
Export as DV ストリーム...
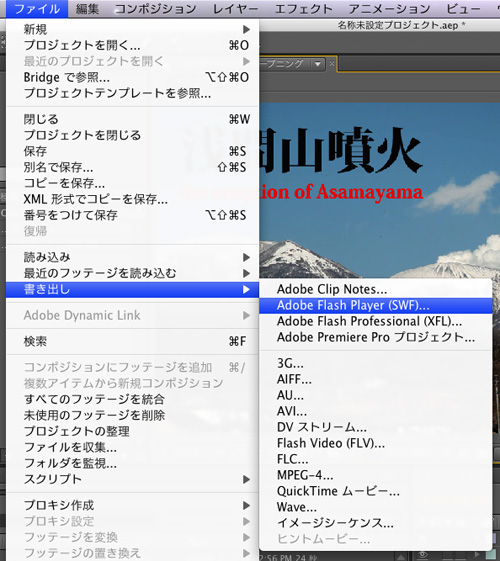tap(376, 427)
